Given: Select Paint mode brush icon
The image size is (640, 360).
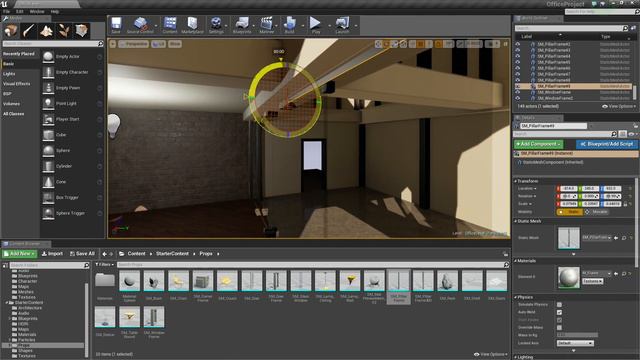Looking at the screenshot, I should (29, 31).
